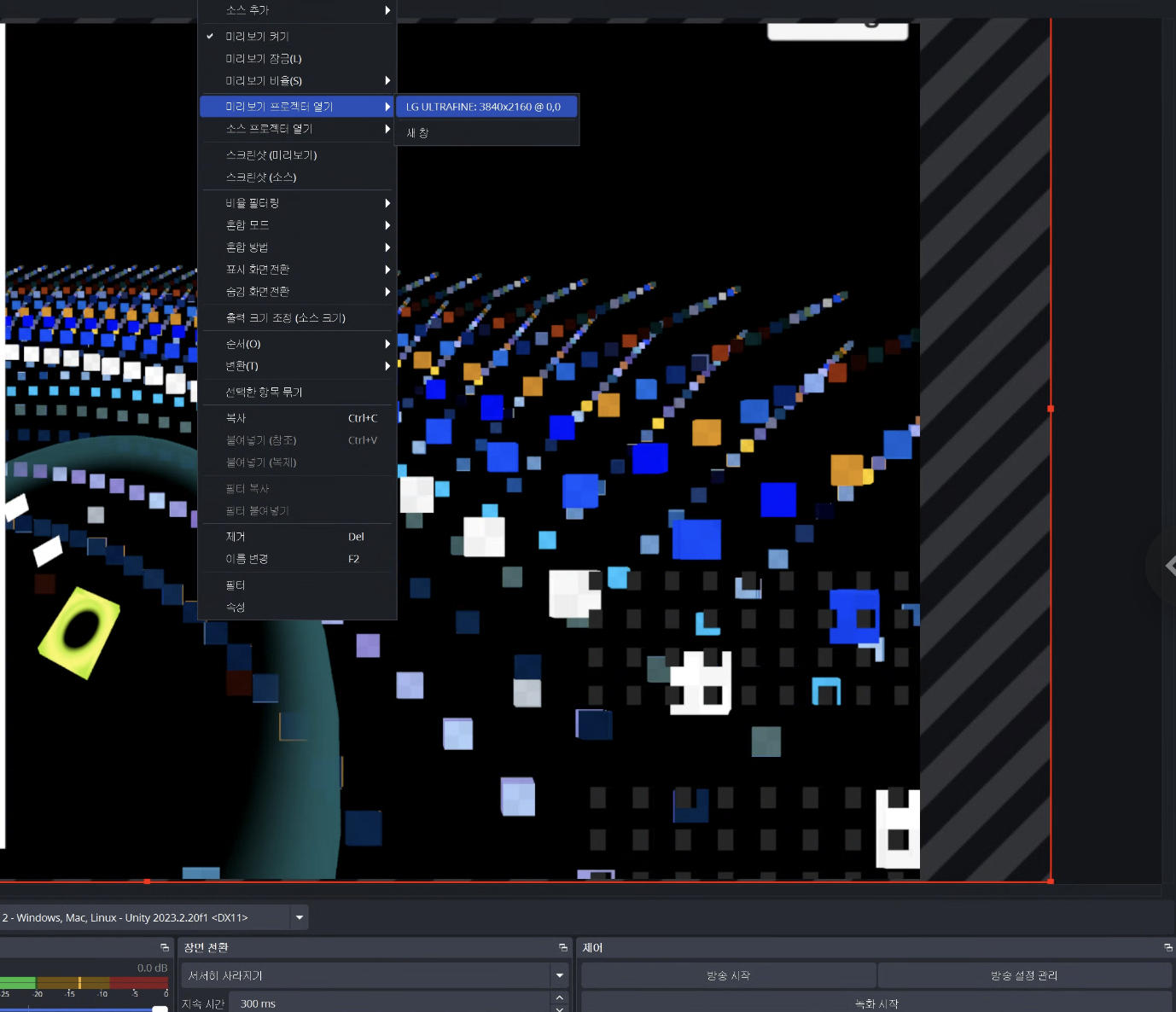Click the side panel collapse arrow
1176x1012 pixels.
(1168, 566)
